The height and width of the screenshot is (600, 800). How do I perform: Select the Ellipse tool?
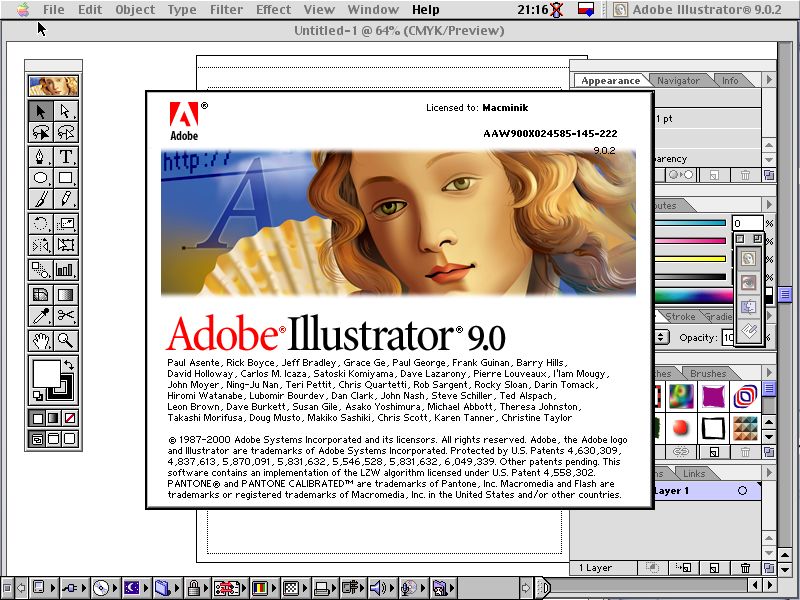[x=41, y=178]
